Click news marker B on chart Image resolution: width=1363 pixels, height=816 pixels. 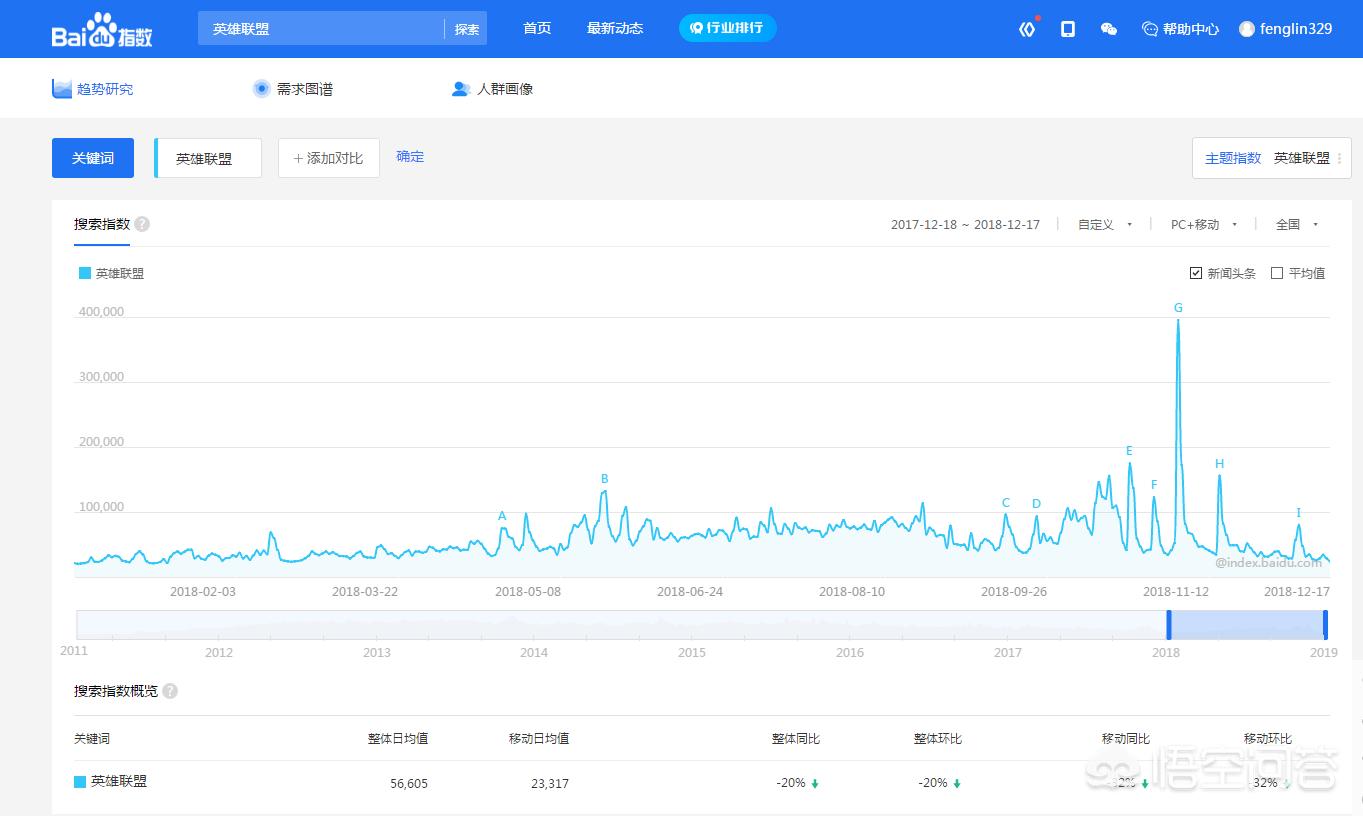click(x=604, y=479)
